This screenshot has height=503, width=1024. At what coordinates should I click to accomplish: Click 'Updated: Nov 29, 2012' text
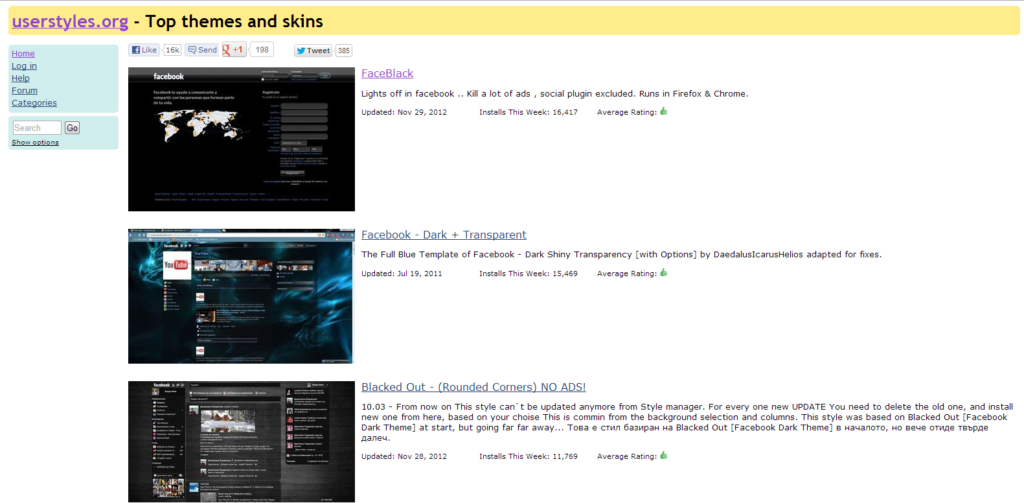tap(402, 112)
